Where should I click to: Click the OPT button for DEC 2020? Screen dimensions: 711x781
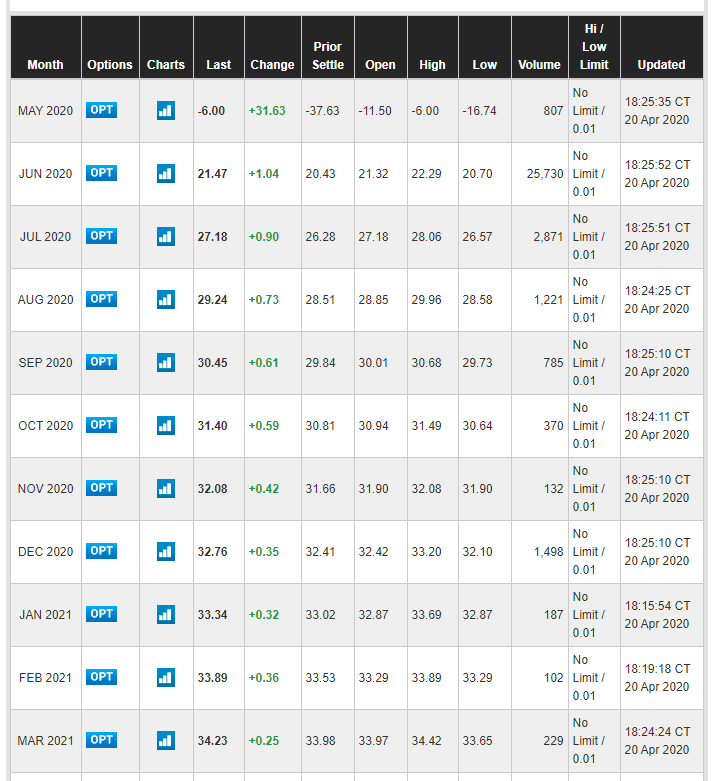click(x=102, y=551)
